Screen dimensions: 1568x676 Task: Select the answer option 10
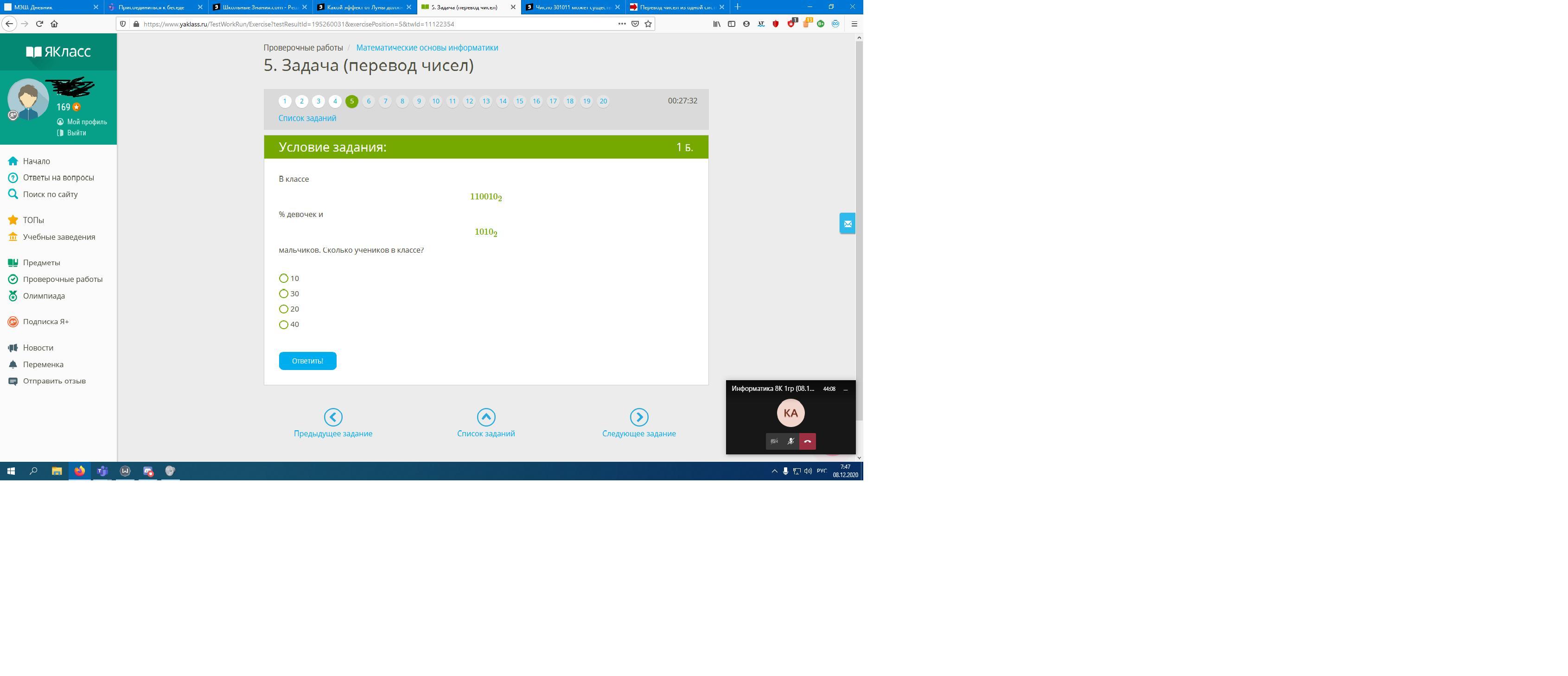point(284,278)
